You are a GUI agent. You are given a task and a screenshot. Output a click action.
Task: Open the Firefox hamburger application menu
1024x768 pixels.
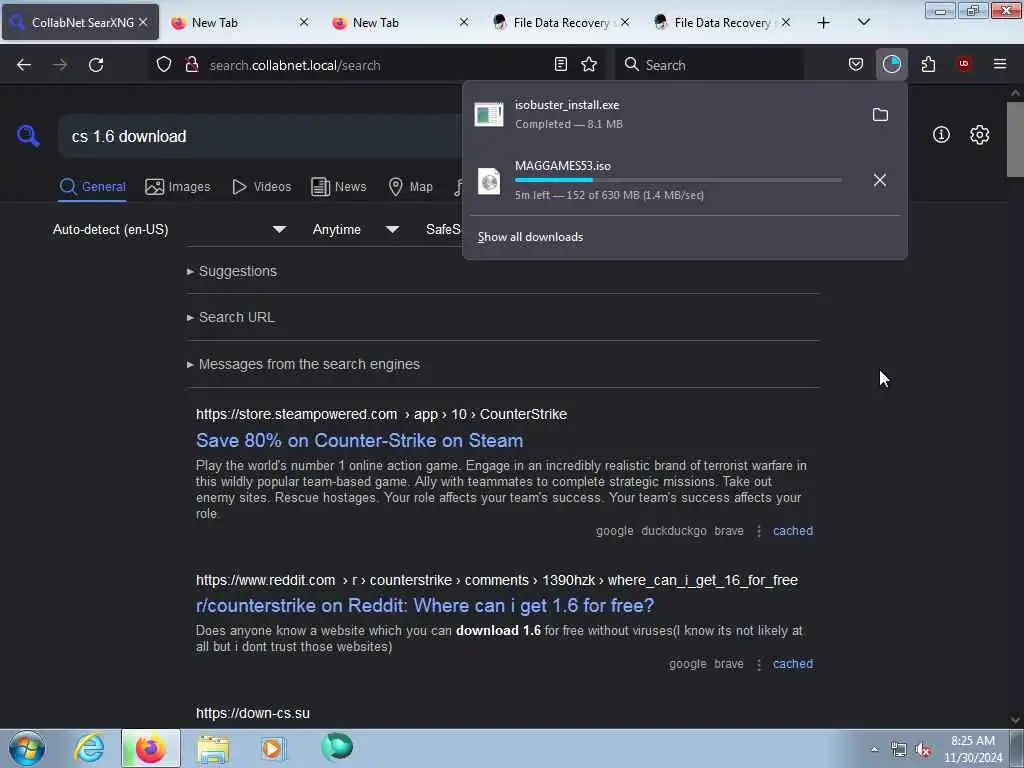tap(999, 64)
